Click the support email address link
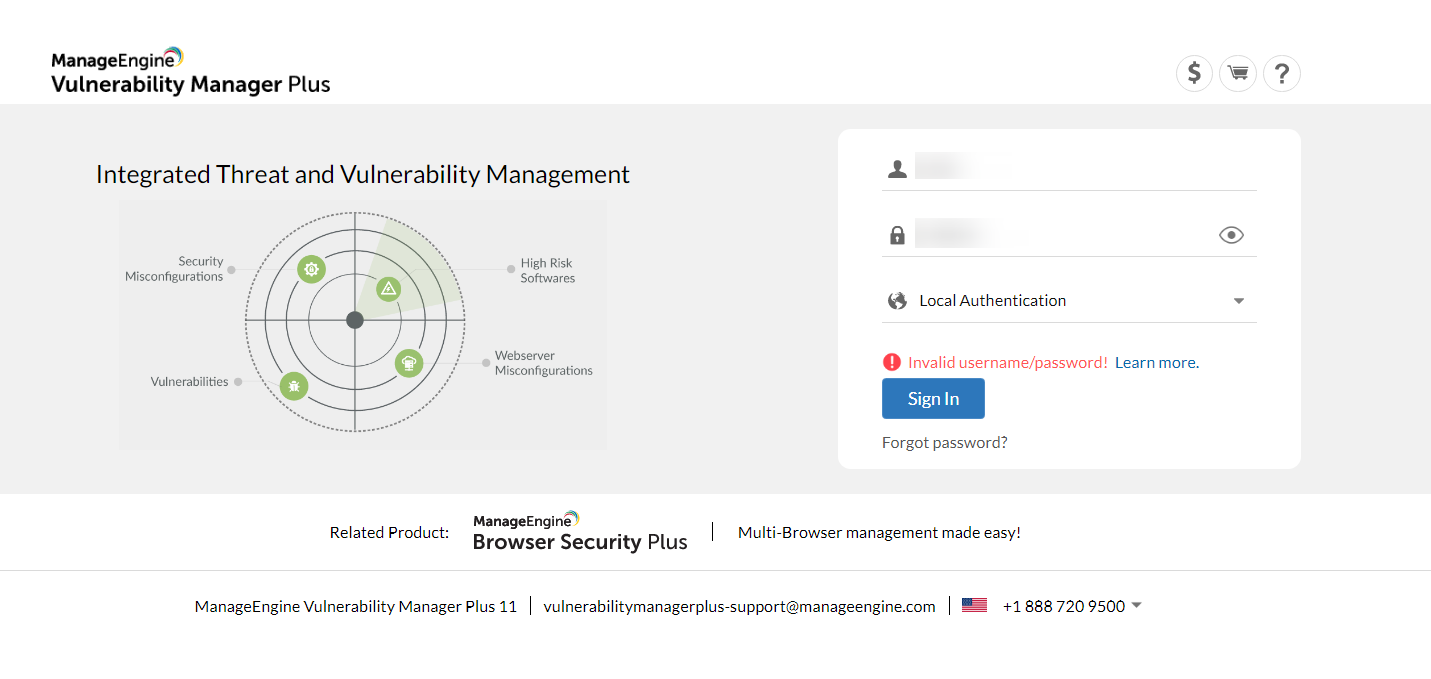Viewport: 1431px width, 679px height. [739, 606]
